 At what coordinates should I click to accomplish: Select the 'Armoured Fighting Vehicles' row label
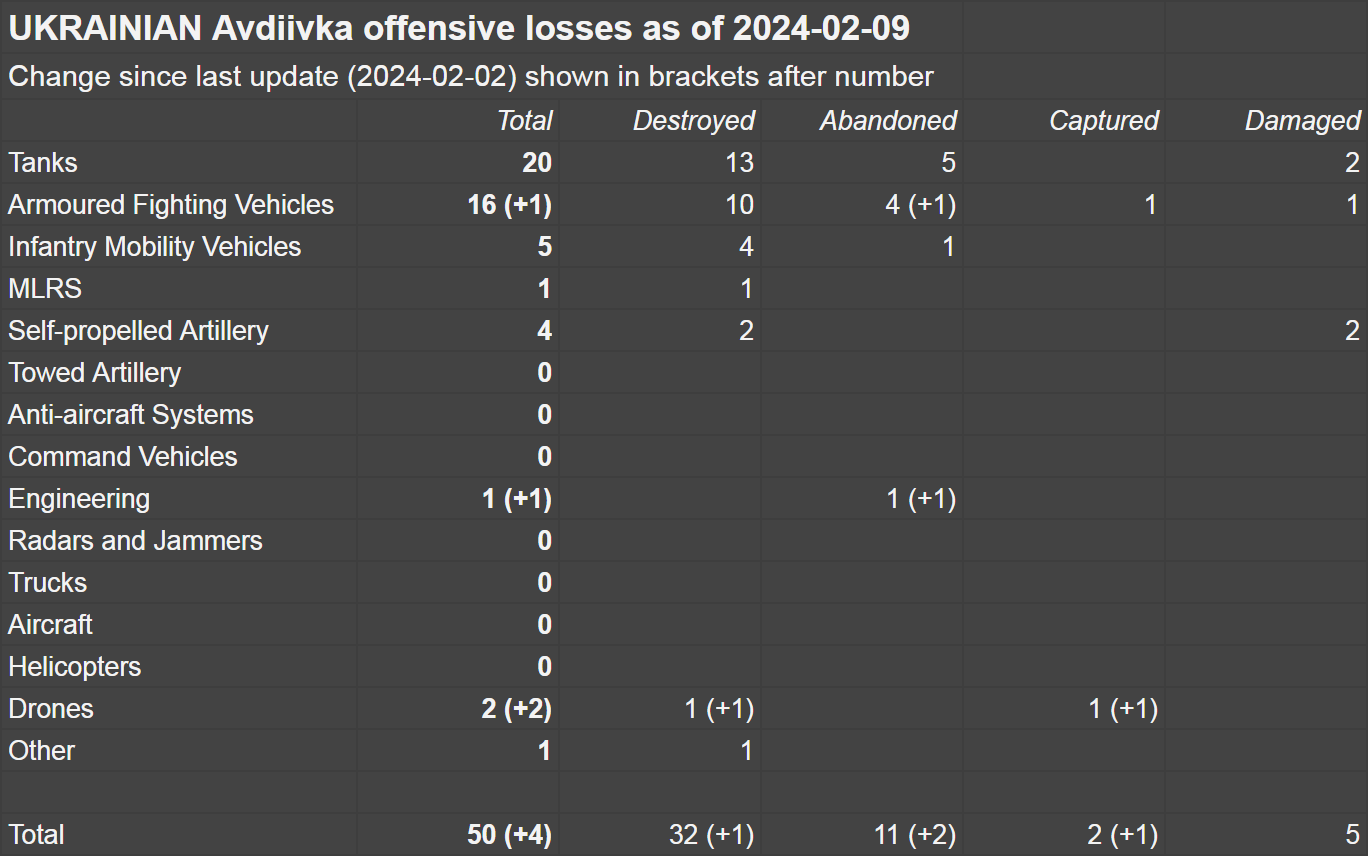tap(171, 205)
